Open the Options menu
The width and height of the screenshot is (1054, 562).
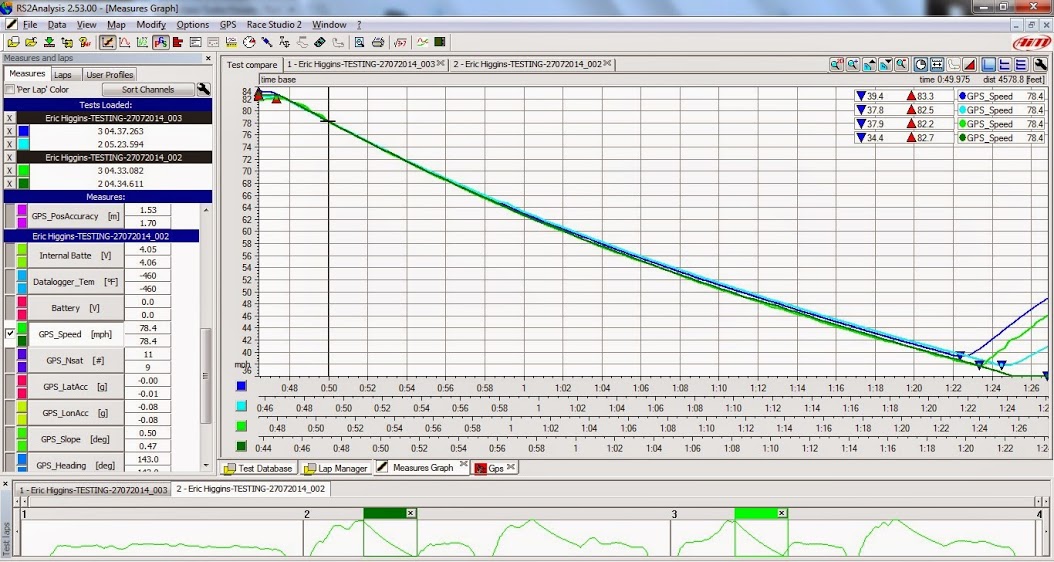pyautogui.click(x=193, y=24)
